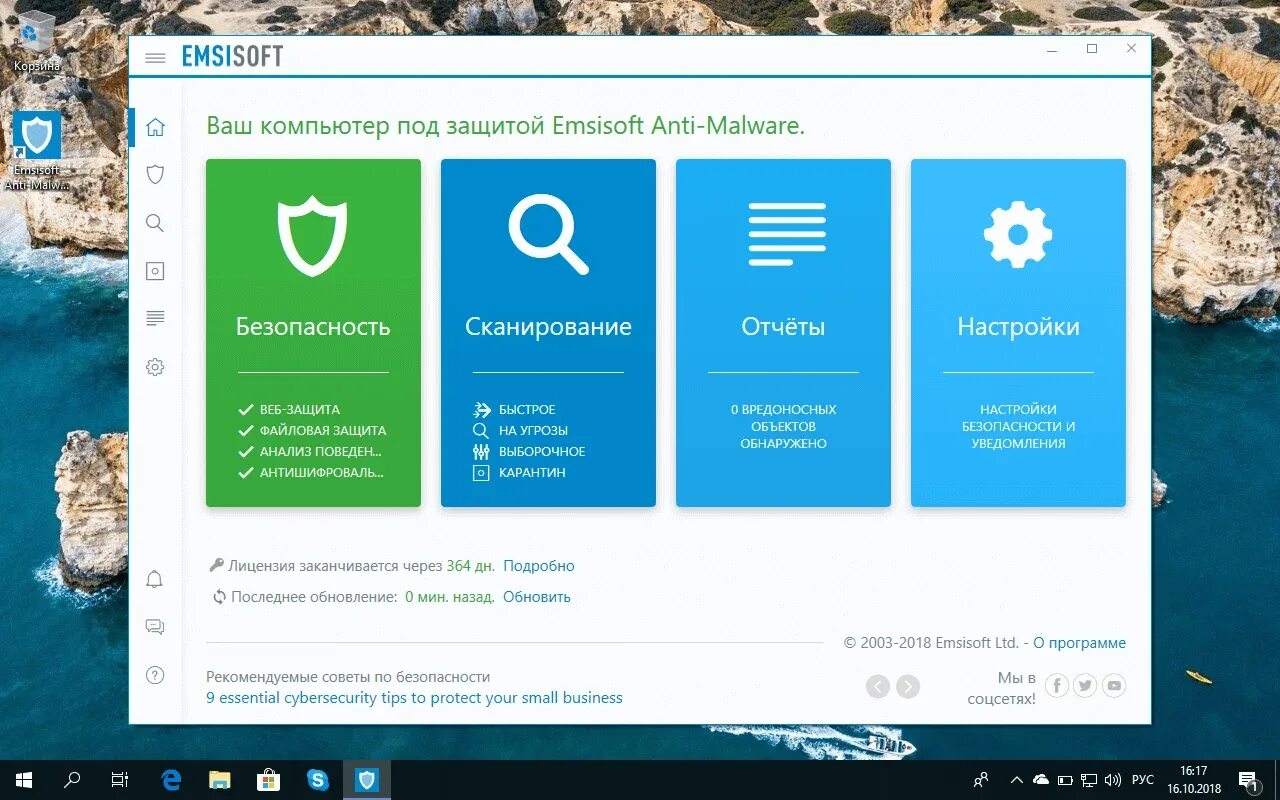1280x800 pixels.
Task: Click the 364 дн. license value
Action: click(471, 566)
